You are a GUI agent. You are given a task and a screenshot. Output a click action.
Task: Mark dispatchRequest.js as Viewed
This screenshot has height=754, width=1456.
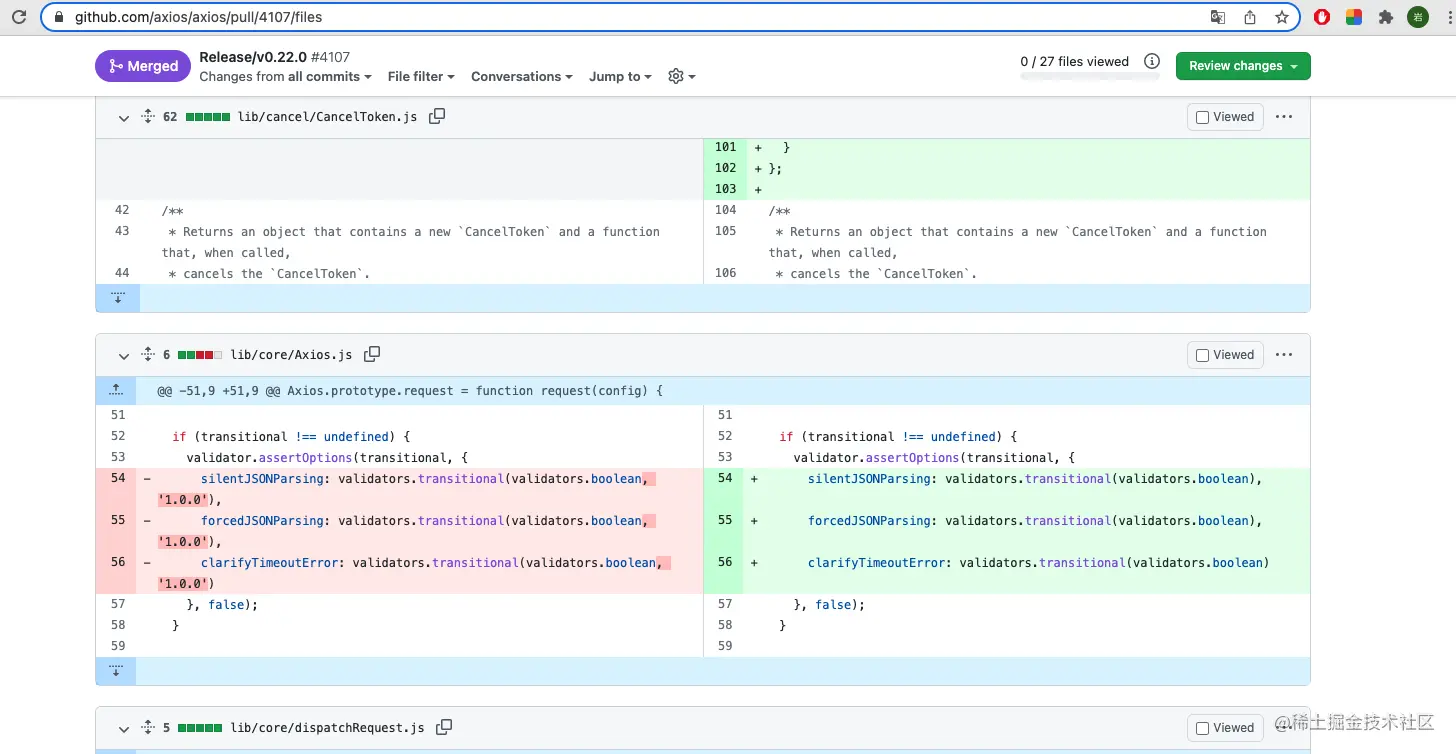pos(1225,728)
